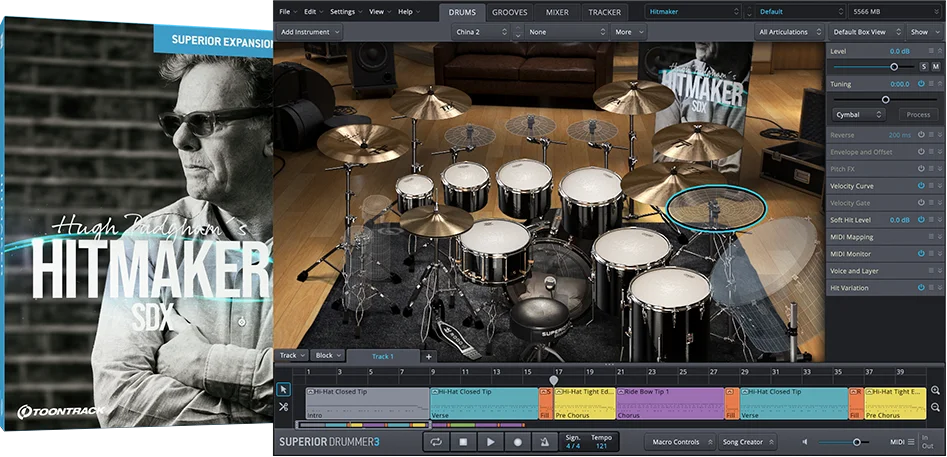Open the Reverse section menu icon
947x457 pixels.
(931, 135)
